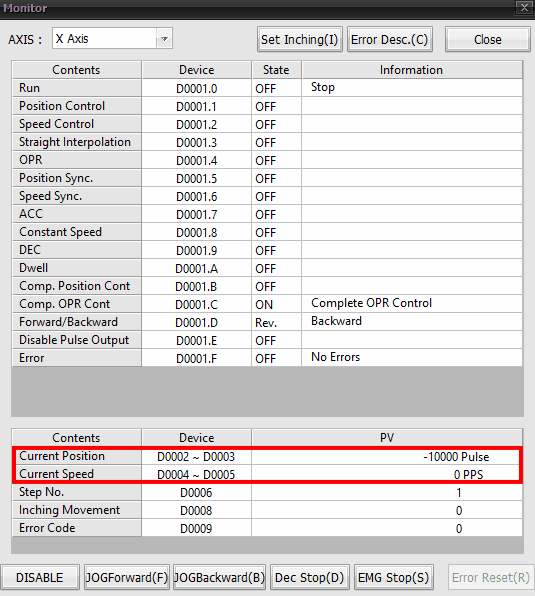Select the Run row label
The height and width of the screenshot is (596, 535).
[x=77, y=88]
